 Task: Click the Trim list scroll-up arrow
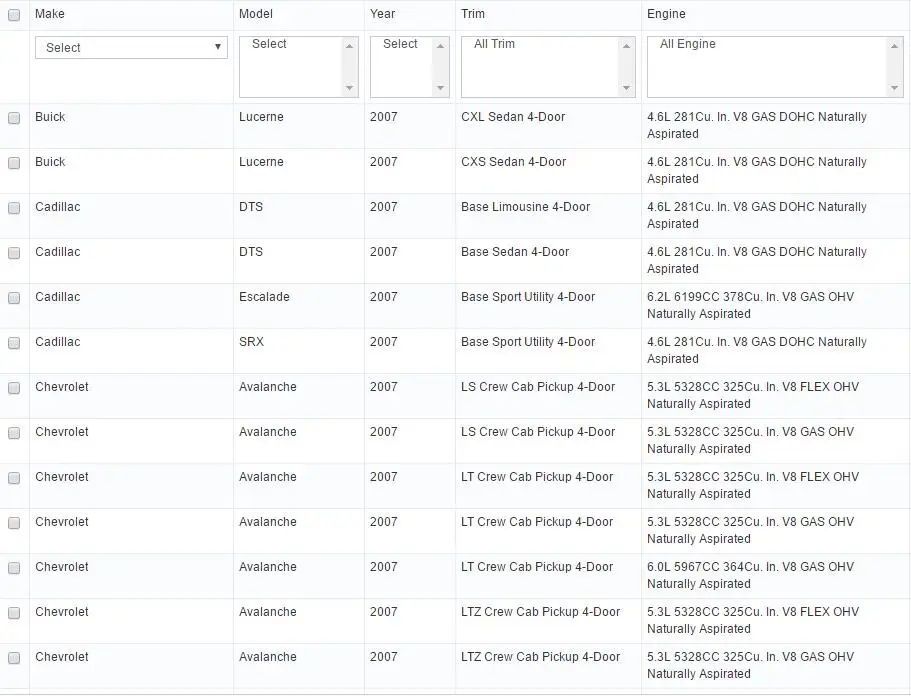coord(626,46)
